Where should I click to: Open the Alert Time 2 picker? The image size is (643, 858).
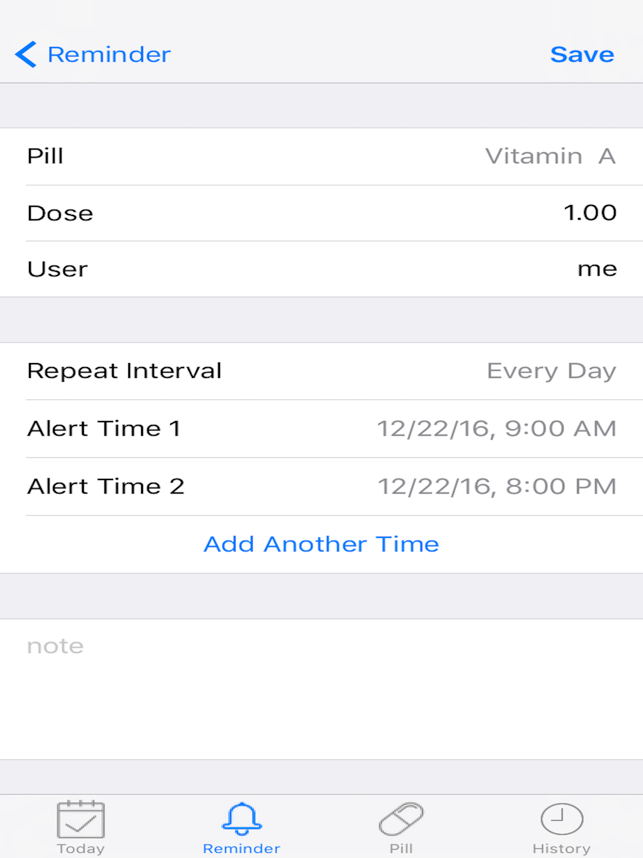[321, 486]
